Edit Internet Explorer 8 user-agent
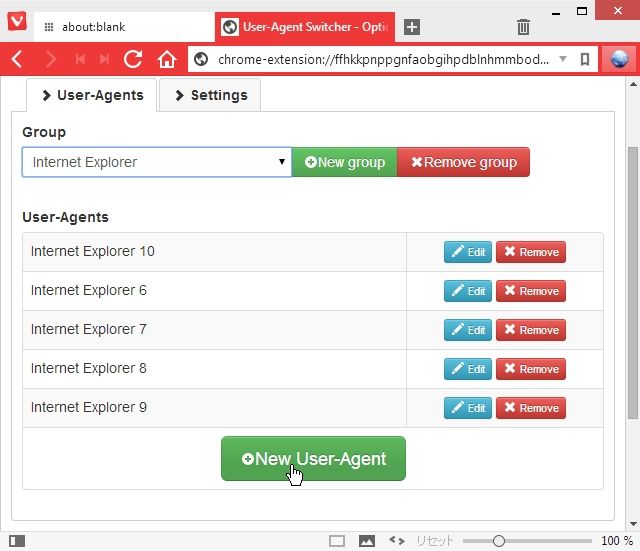This screenshot has height=551, width=640. pos(468,369)
